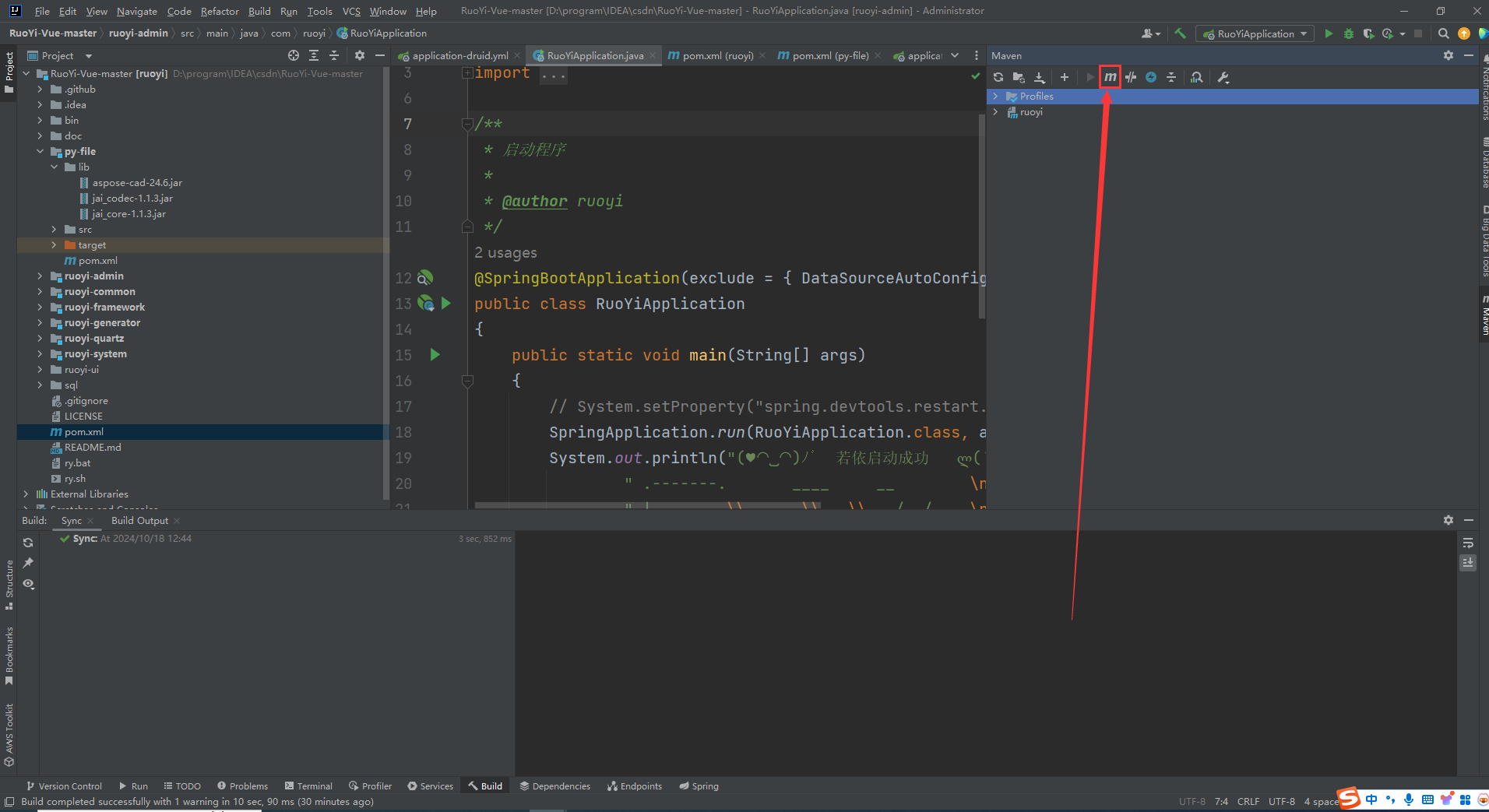Viewport: 1489px width, 812px height.
Task: Switch to Build Output tab
Action: click(x=139, y=520)
